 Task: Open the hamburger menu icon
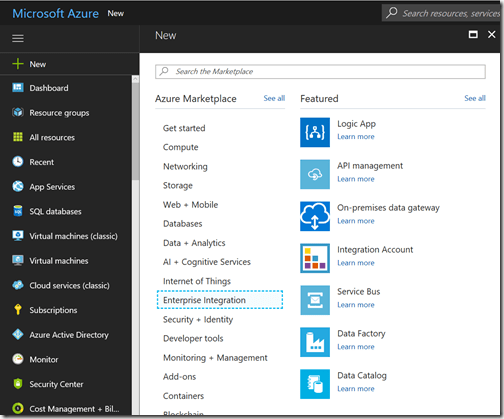pos(18,38)
